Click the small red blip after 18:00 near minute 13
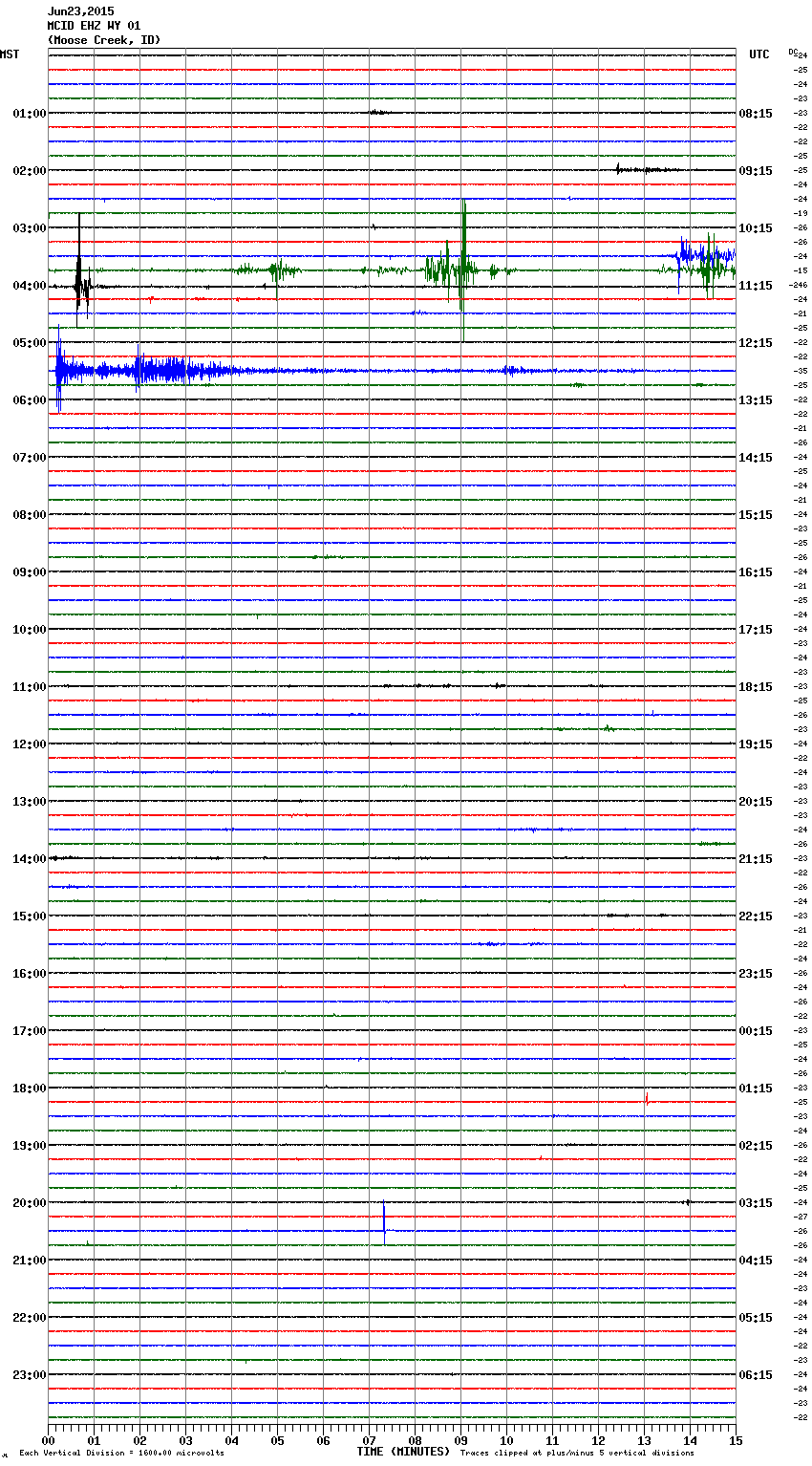 pos(647,1099)
